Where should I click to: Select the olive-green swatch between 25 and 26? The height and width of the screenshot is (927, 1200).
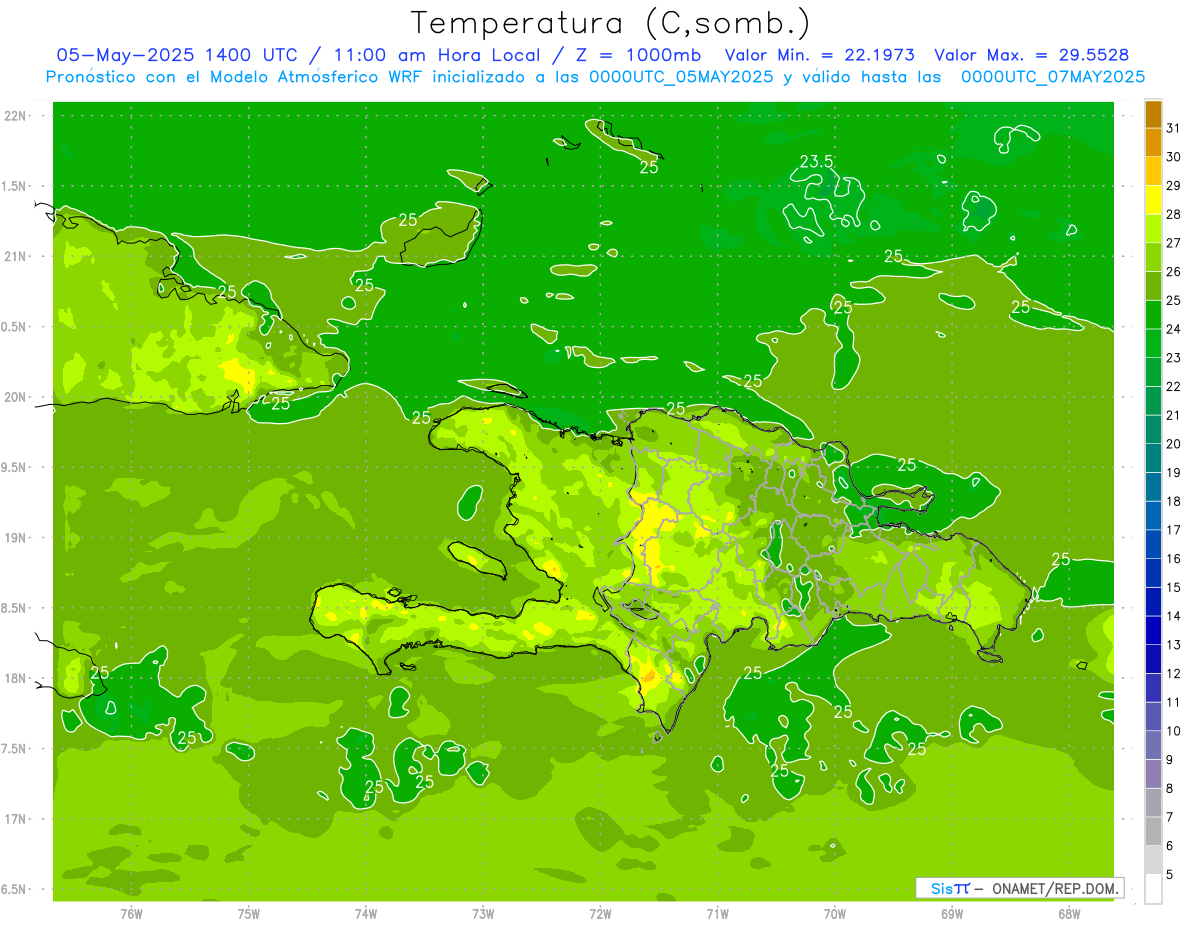coord(1153,286)
